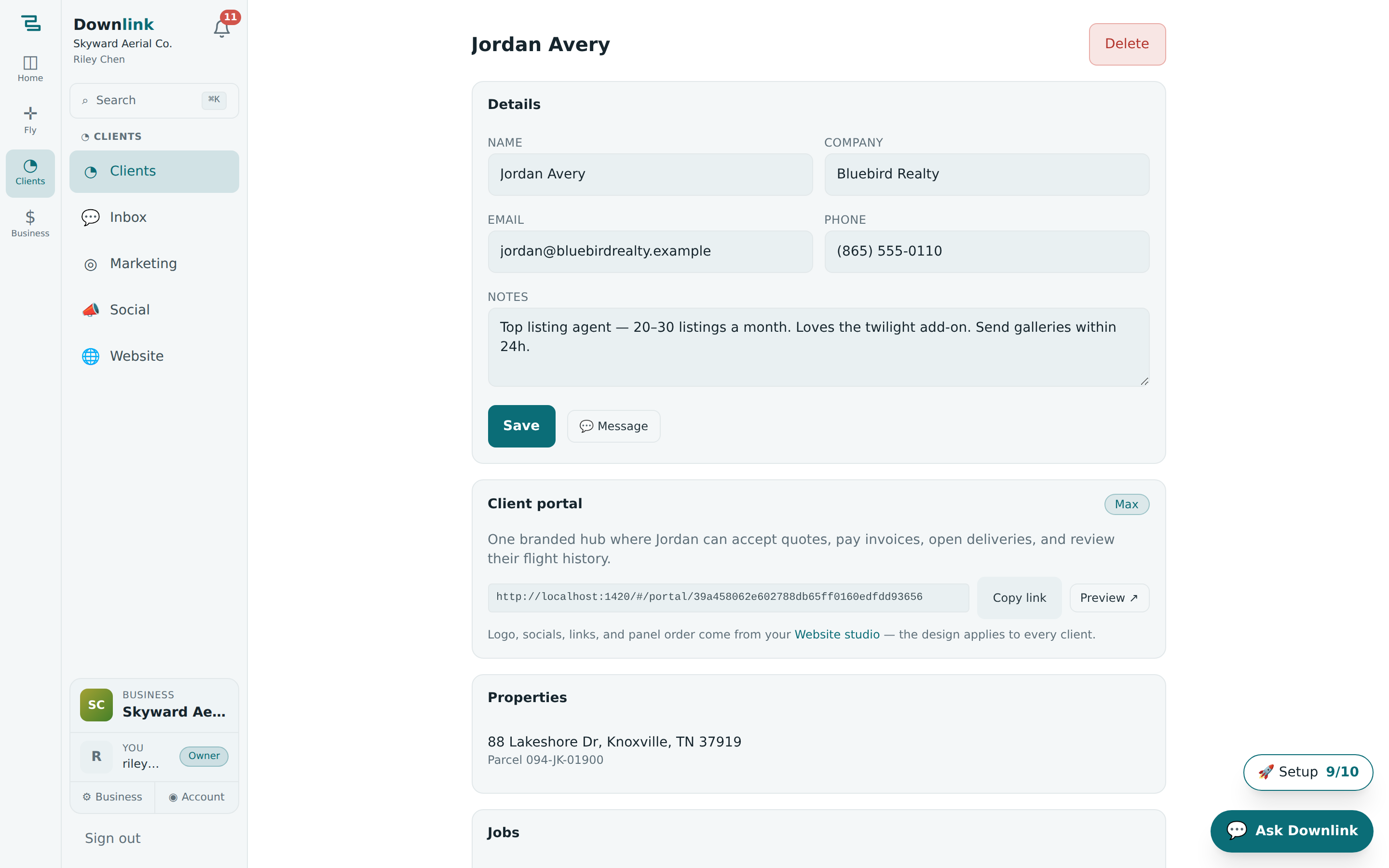Open the 88 Lakeshore Dr property
The height and width of the screenshot is (868, 1389).
[614, 742]
